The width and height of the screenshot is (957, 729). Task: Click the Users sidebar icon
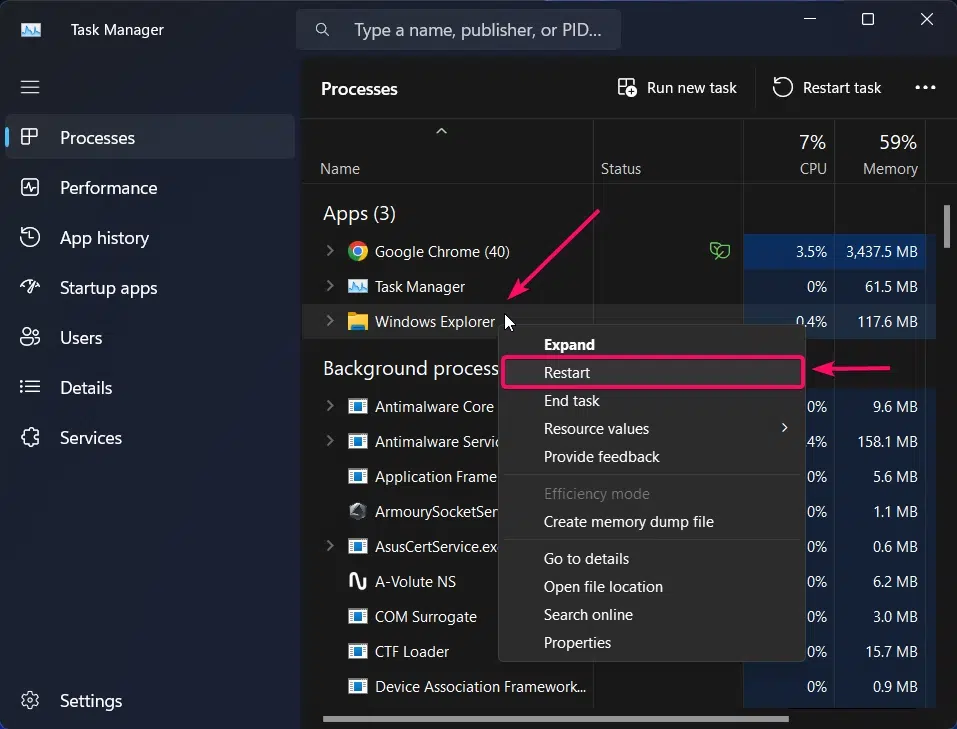click(x=29, y=337)
